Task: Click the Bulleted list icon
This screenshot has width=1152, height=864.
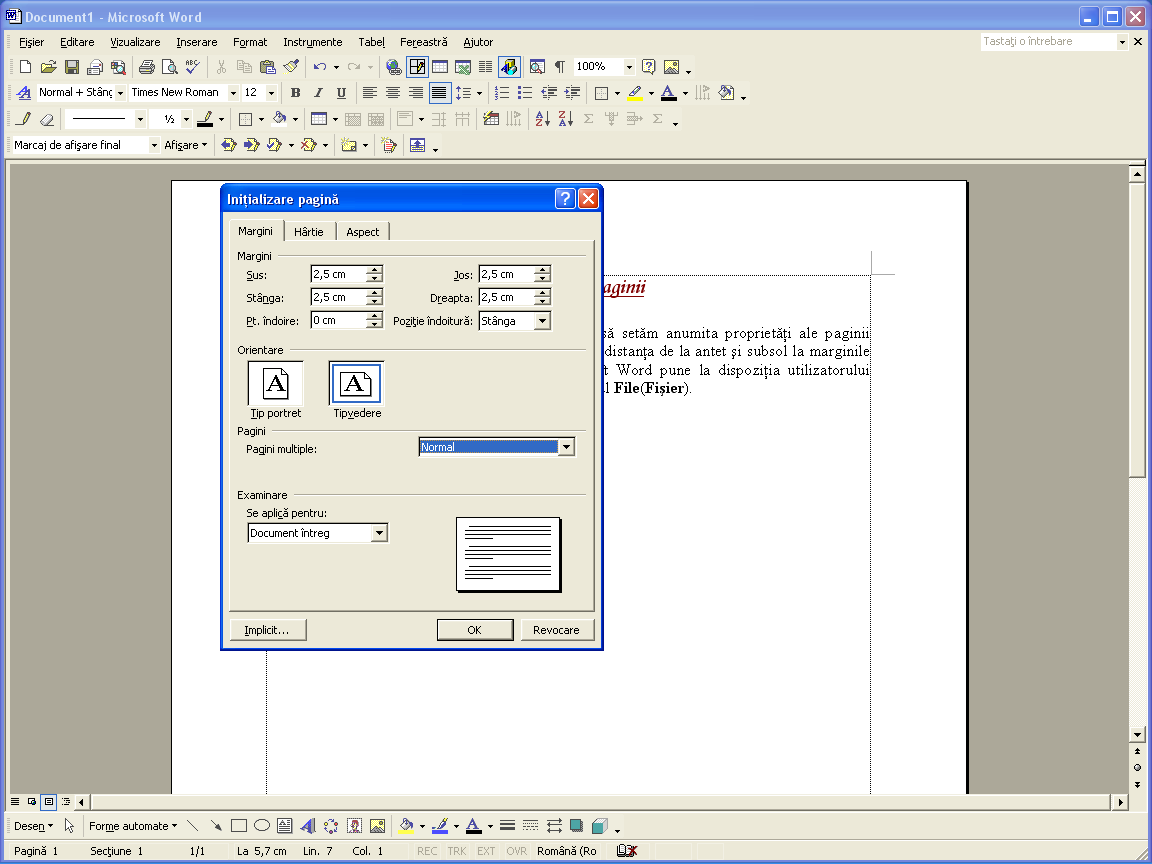Action: pos(525,93)
